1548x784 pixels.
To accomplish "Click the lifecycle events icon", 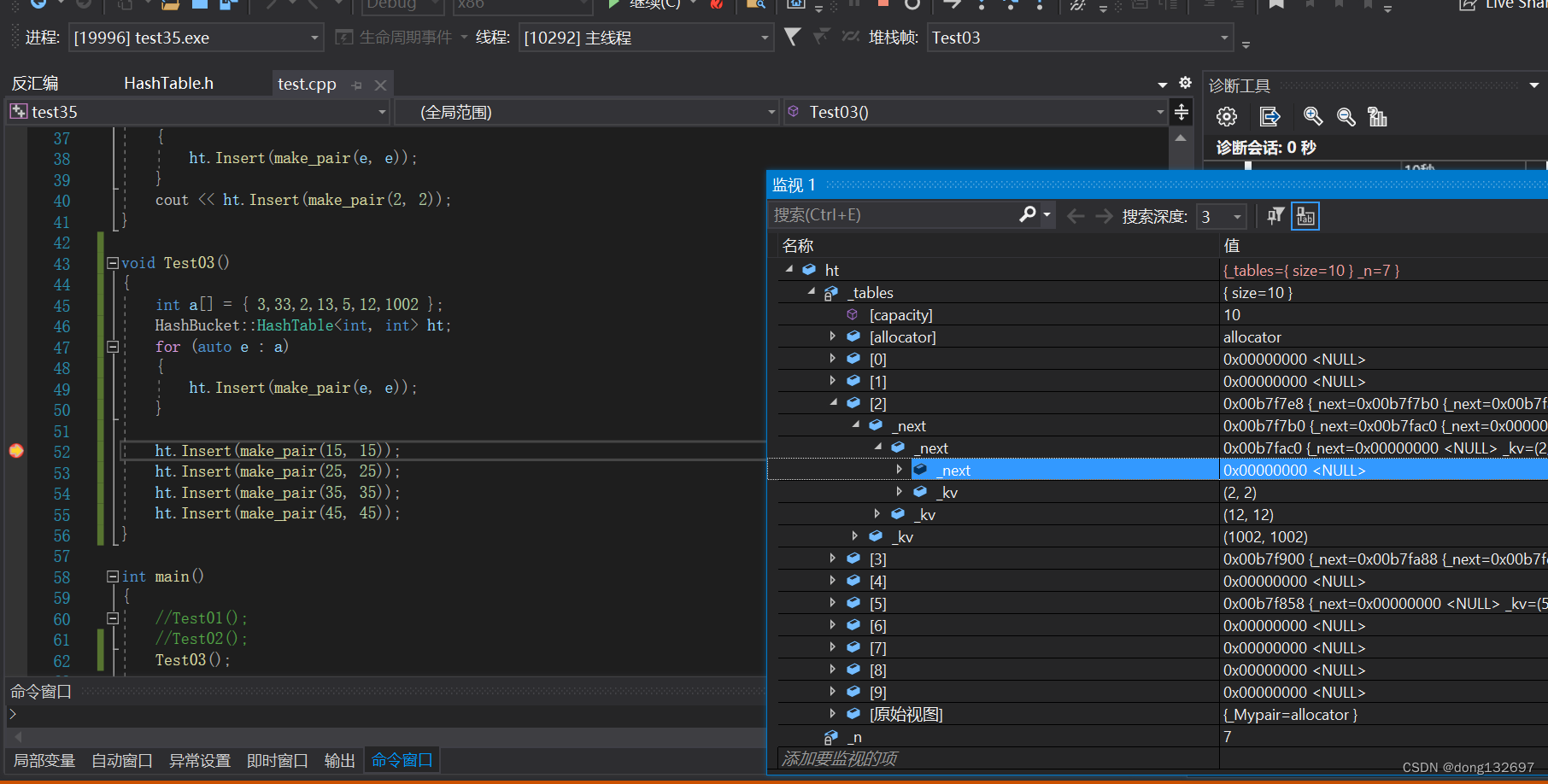I will (x=343, y=37).
